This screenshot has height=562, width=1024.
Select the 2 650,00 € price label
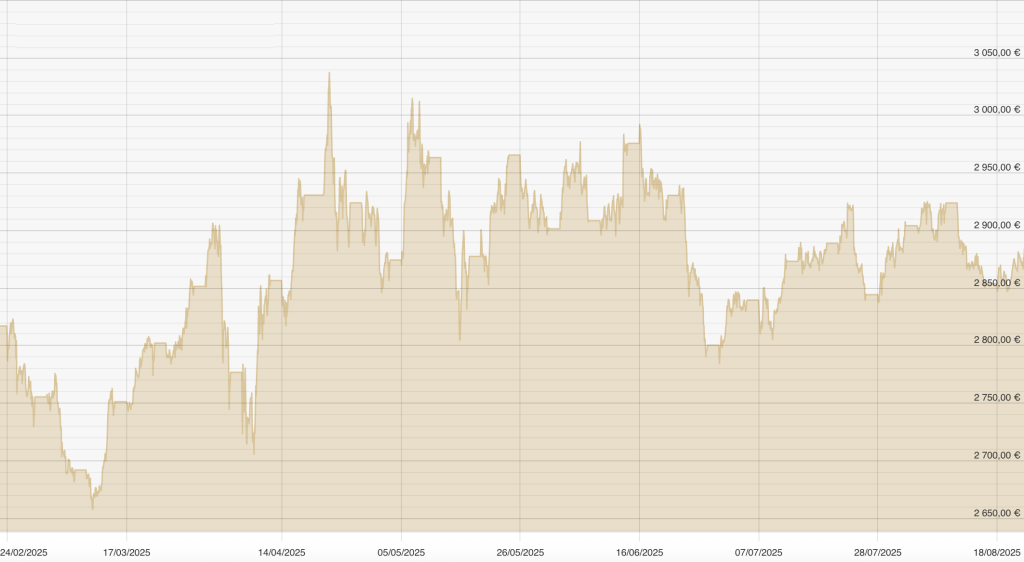[996, 513]
